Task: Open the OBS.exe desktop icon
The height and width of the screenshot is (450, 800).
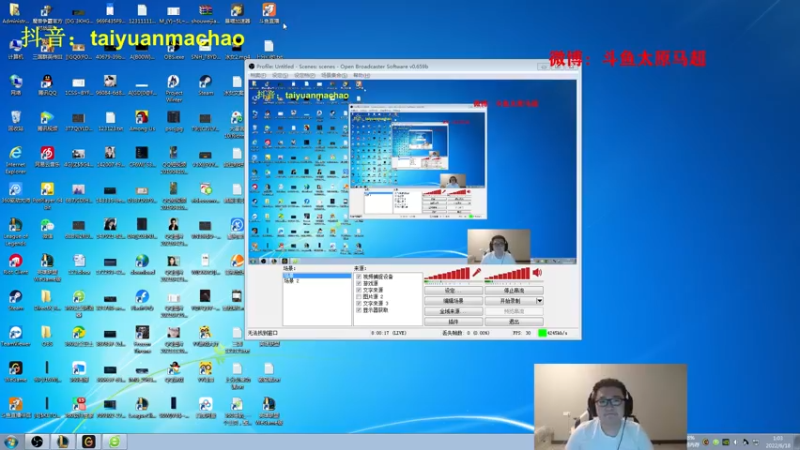Action: [173, 49]
